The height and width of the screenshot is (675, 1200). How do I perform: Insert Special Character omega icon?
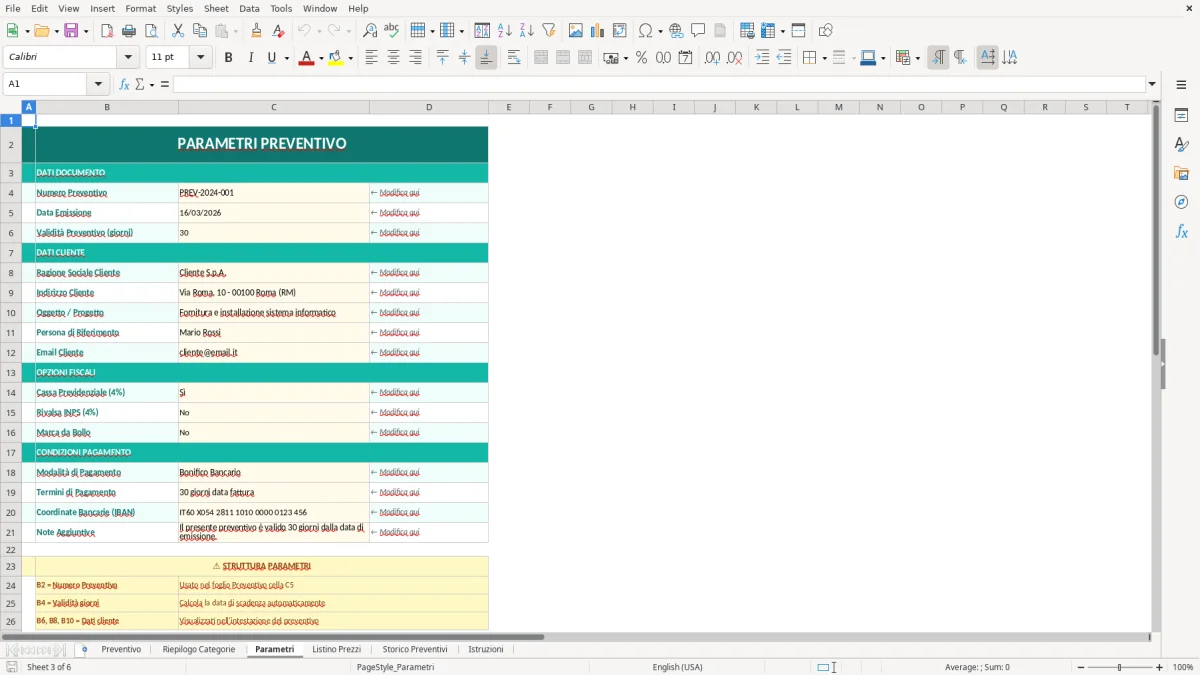[x=645, y=31]
